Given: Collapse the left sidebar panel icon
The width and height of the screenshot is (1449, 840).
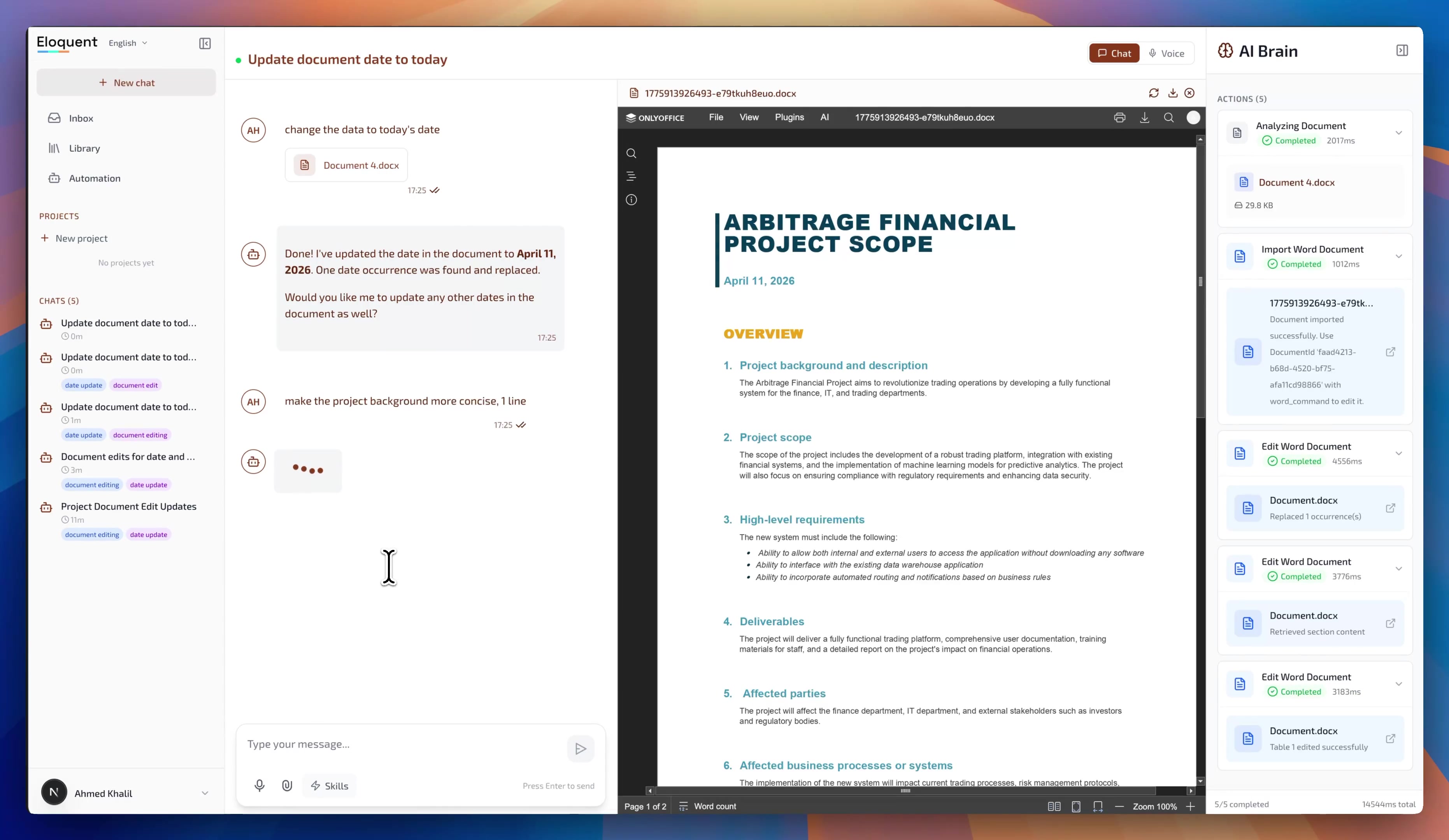Looking at the screenshot, I should tap(205, 44).
